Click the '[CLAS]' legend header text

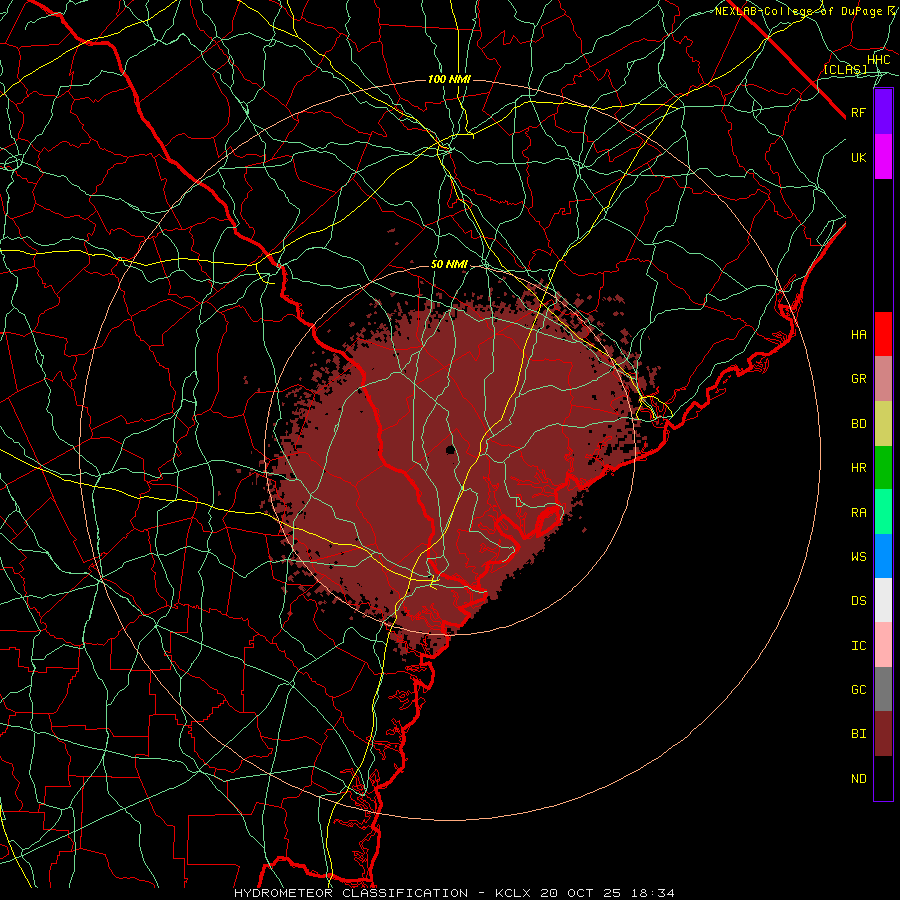pos(845,69)
